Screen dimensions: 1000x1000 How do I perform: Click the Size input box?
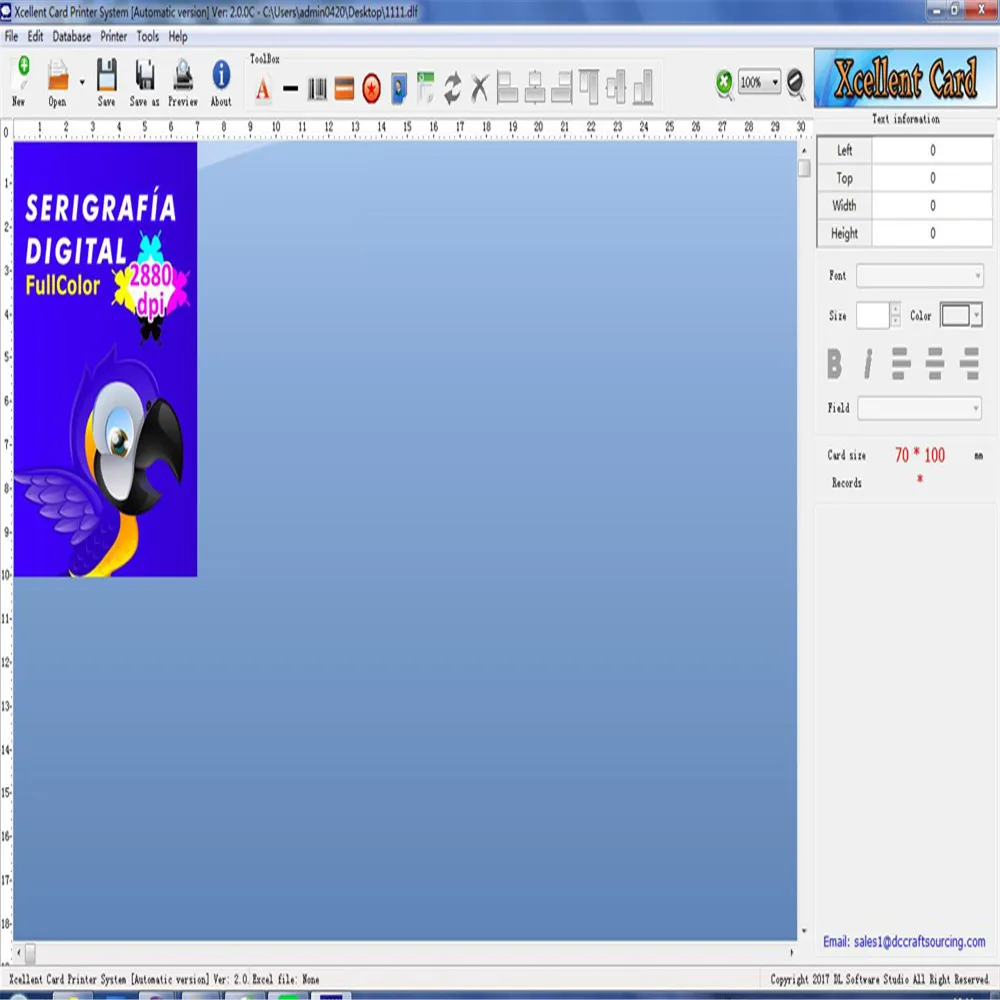click(872, 315)
